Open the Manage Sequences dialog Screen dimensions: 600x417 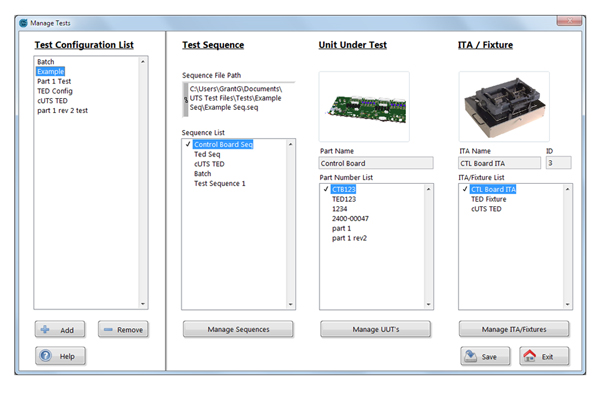click(x=239, y=328)
